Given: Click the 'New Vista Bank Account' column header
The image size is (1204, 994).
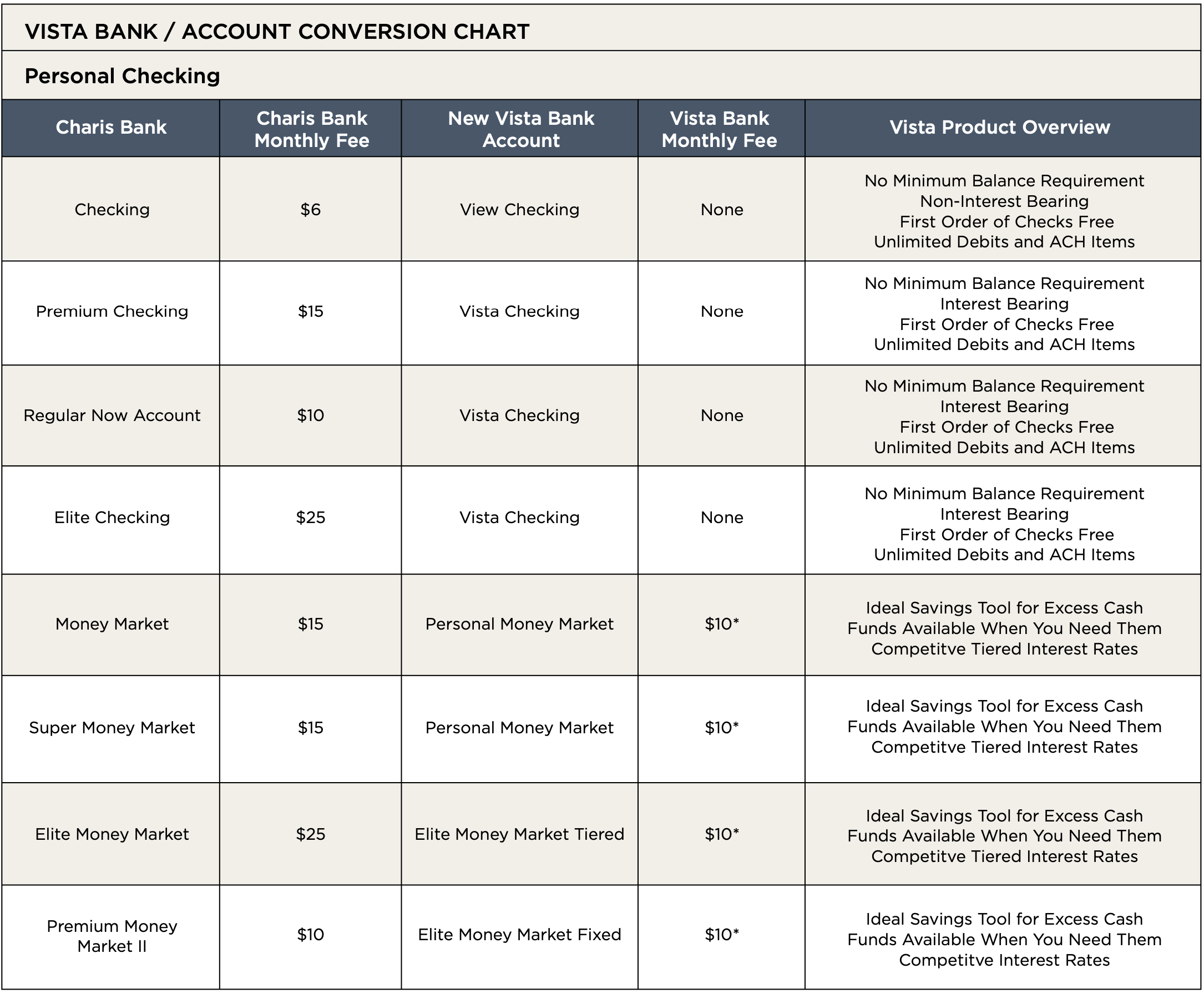Looking at the screenshot, I should coord(520,129).
